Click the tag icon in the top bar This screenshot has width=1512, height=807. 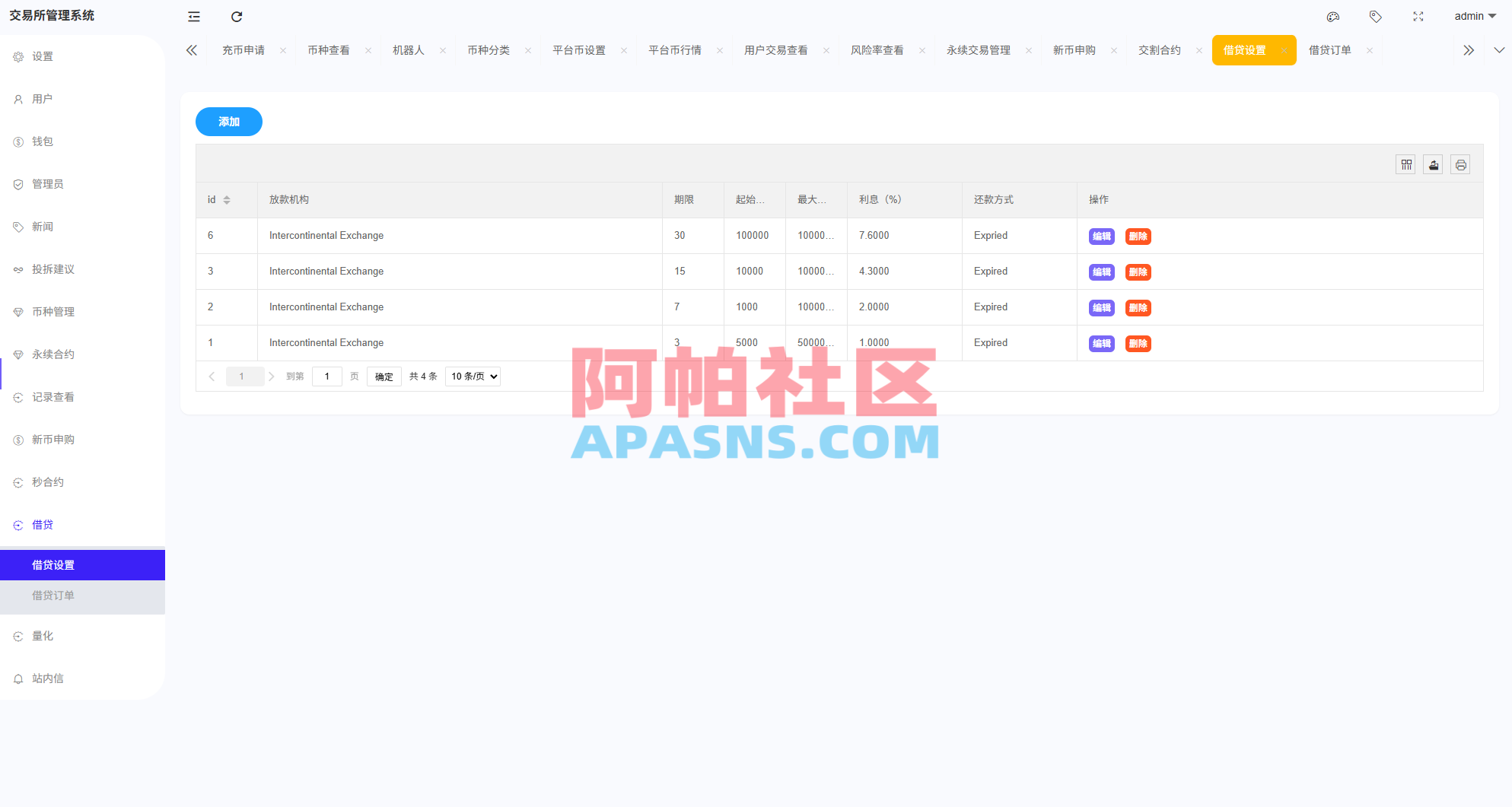[x=1375, y=16]
